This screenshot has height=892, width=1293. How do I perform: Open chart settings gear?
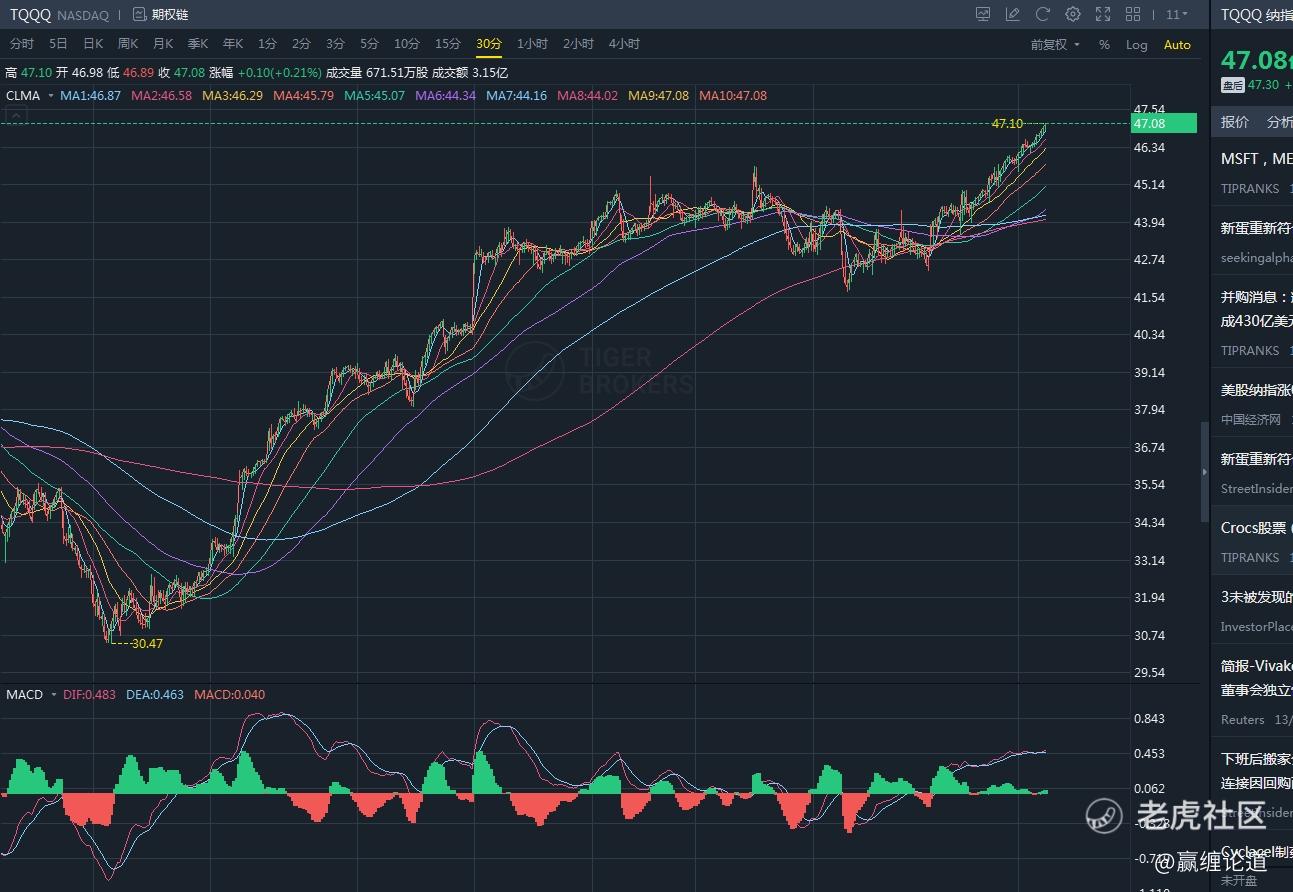(1073, 14)
